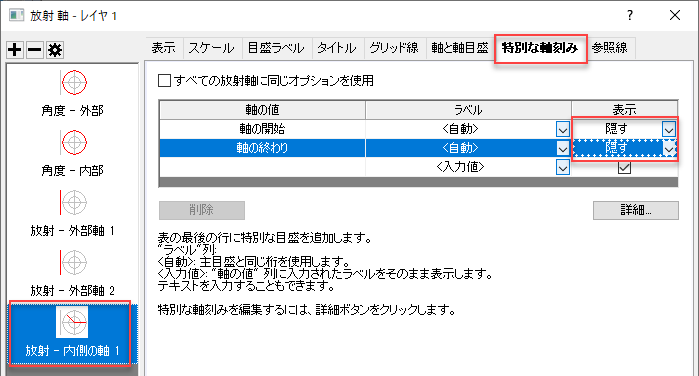Image resolution: width=699 pixels, height=376 pixels.
Task: Switch to the スケール tab
Action: 212,48
